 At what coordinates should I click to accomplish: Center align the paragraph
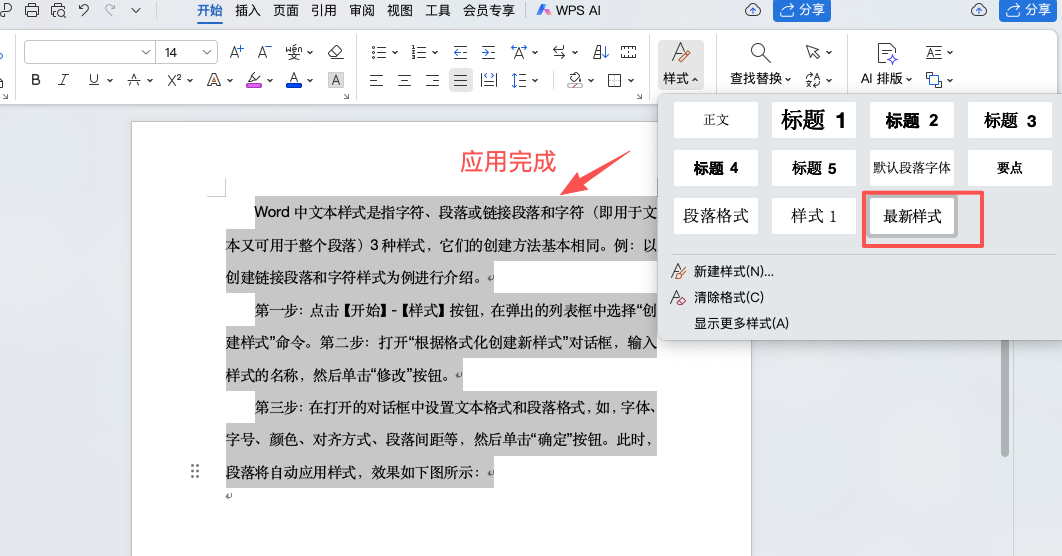coord(404,81)
